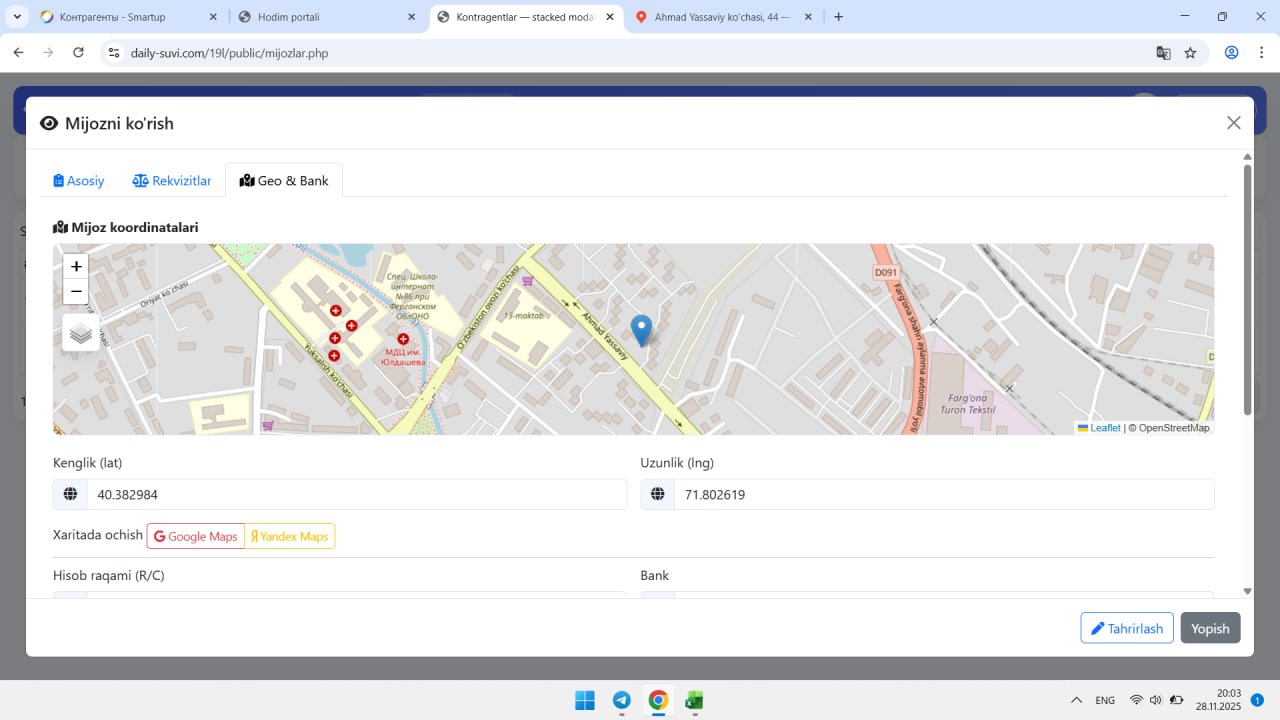Click the Chrome translate page icon

[x=1163, y=53]
